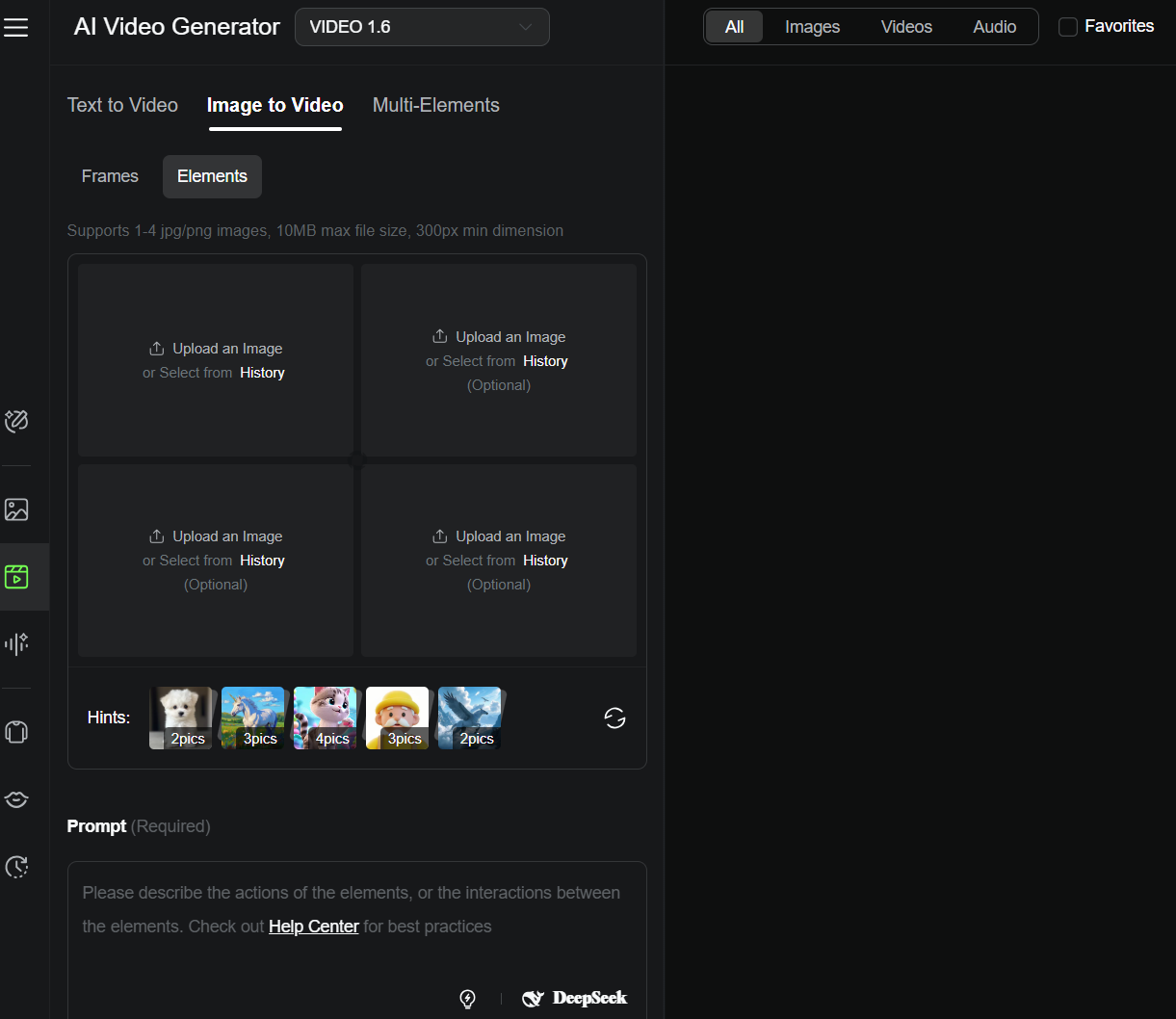Select the Image to Video tab

pyautogui.click(x=275, y=105)
